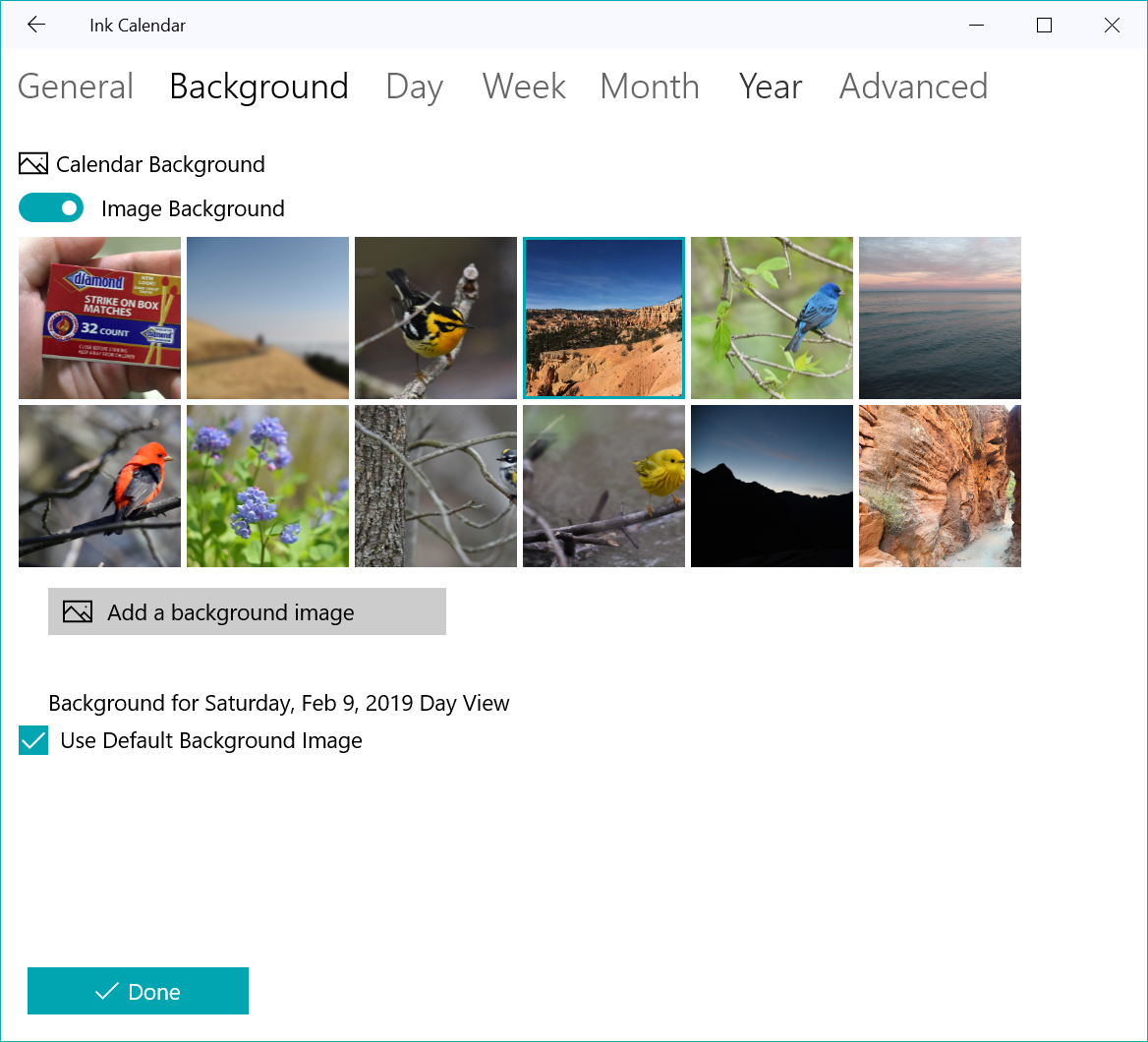Uncheck Use Default Background Image
Viewport: 1148px width, 1042px height.
[x=32, y=740]
